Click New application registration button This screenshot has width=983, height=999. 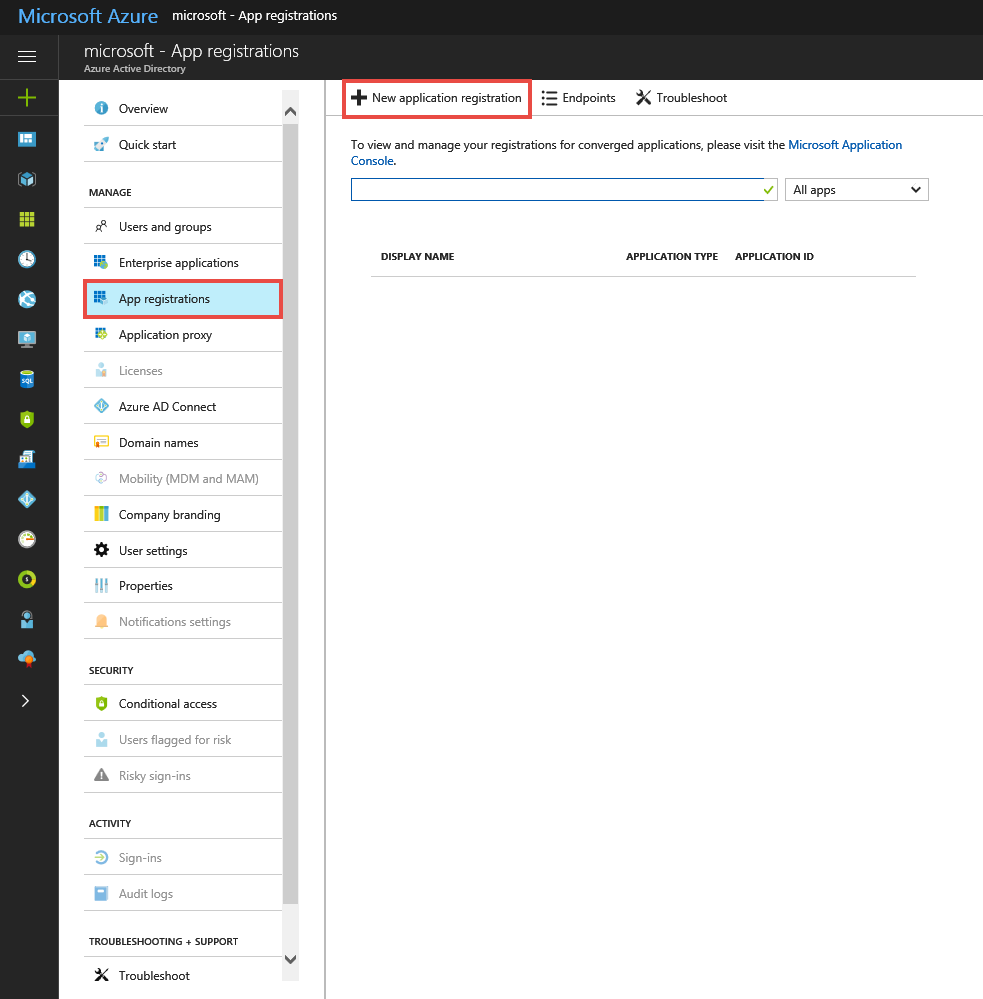point(437,98)
